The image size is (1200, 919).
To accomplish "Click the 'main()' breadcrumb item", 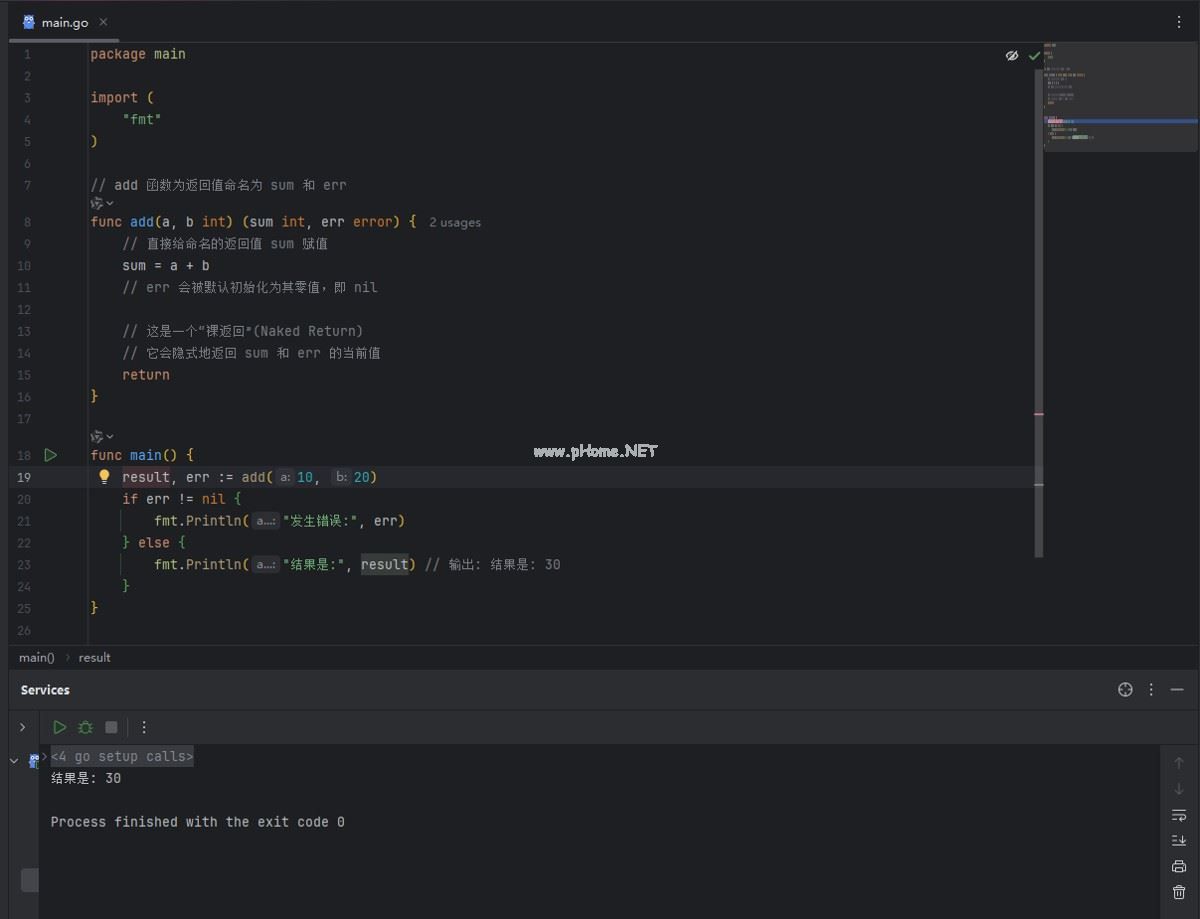I will click(37, 658).
